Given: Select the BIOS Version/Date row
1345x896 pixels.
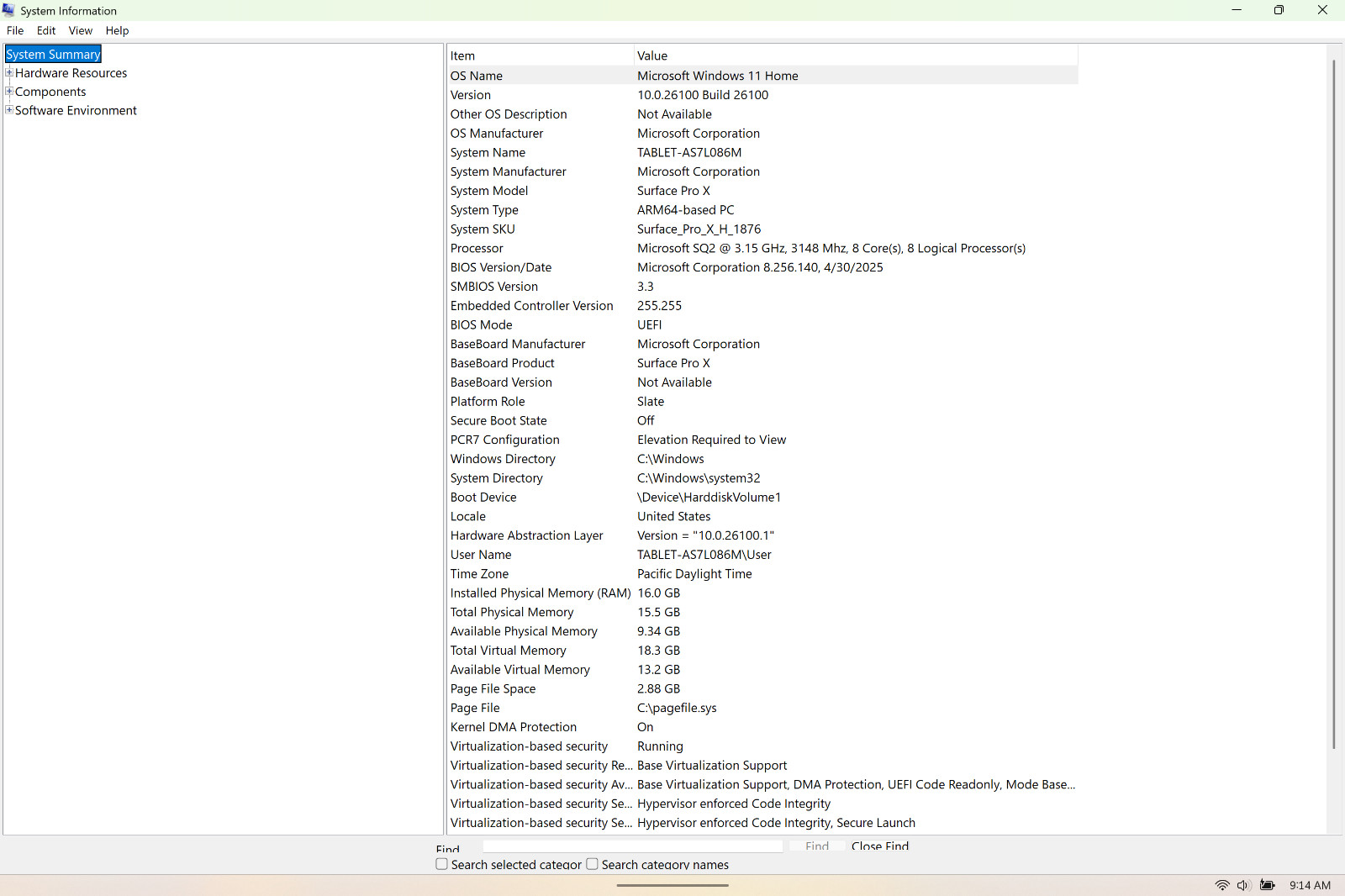Looking at the screenshot, I should tap(762, 267).
